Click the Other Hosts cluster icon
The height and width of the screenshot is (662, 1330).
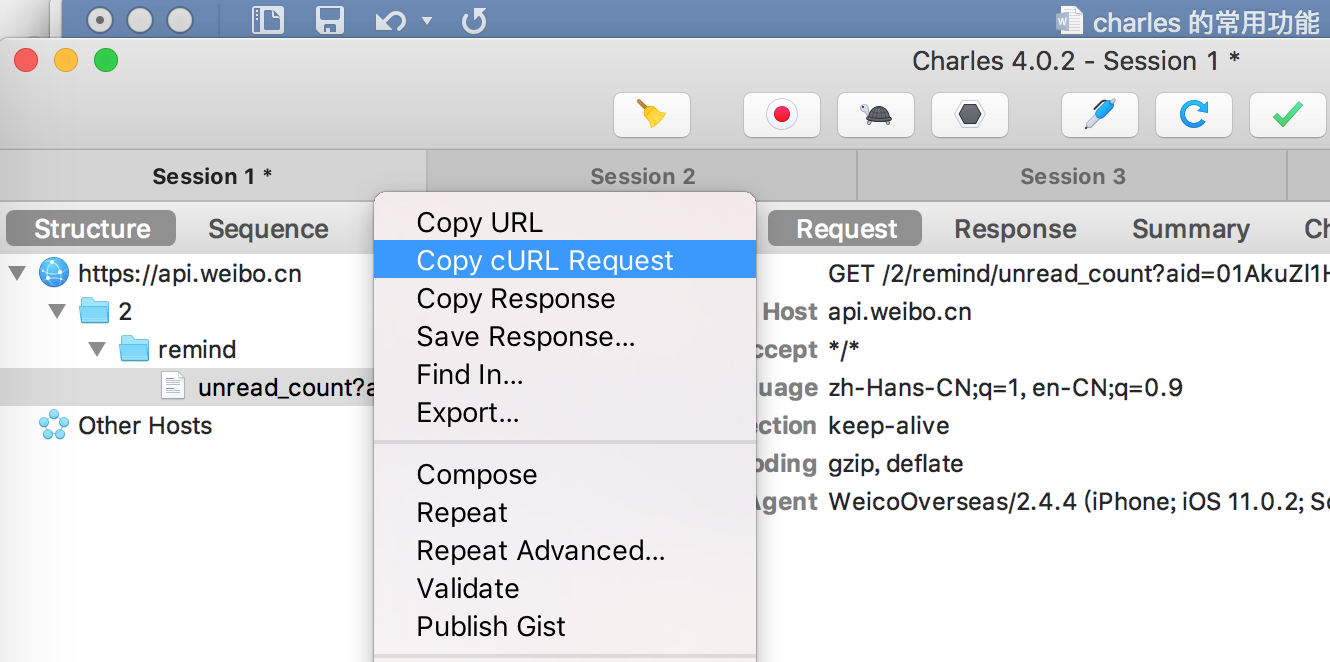(x=53, y=425)
